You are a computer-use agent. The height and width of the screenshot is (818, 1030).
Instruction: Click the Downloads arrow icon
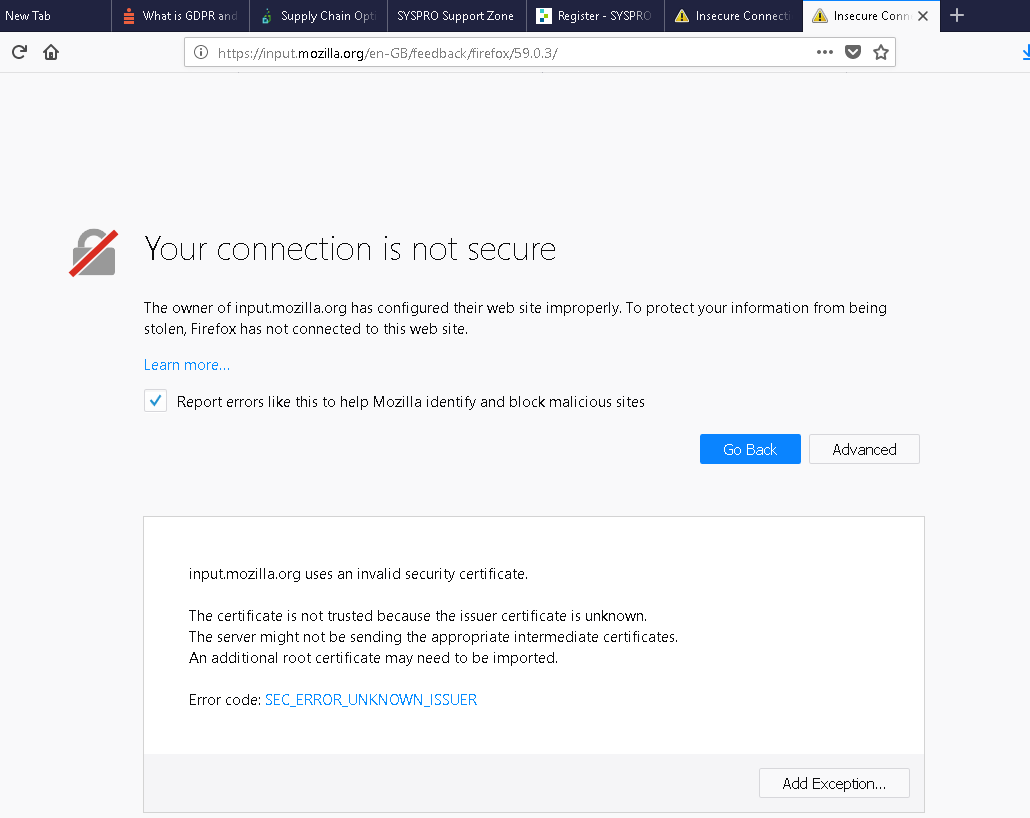point(1022,53)
